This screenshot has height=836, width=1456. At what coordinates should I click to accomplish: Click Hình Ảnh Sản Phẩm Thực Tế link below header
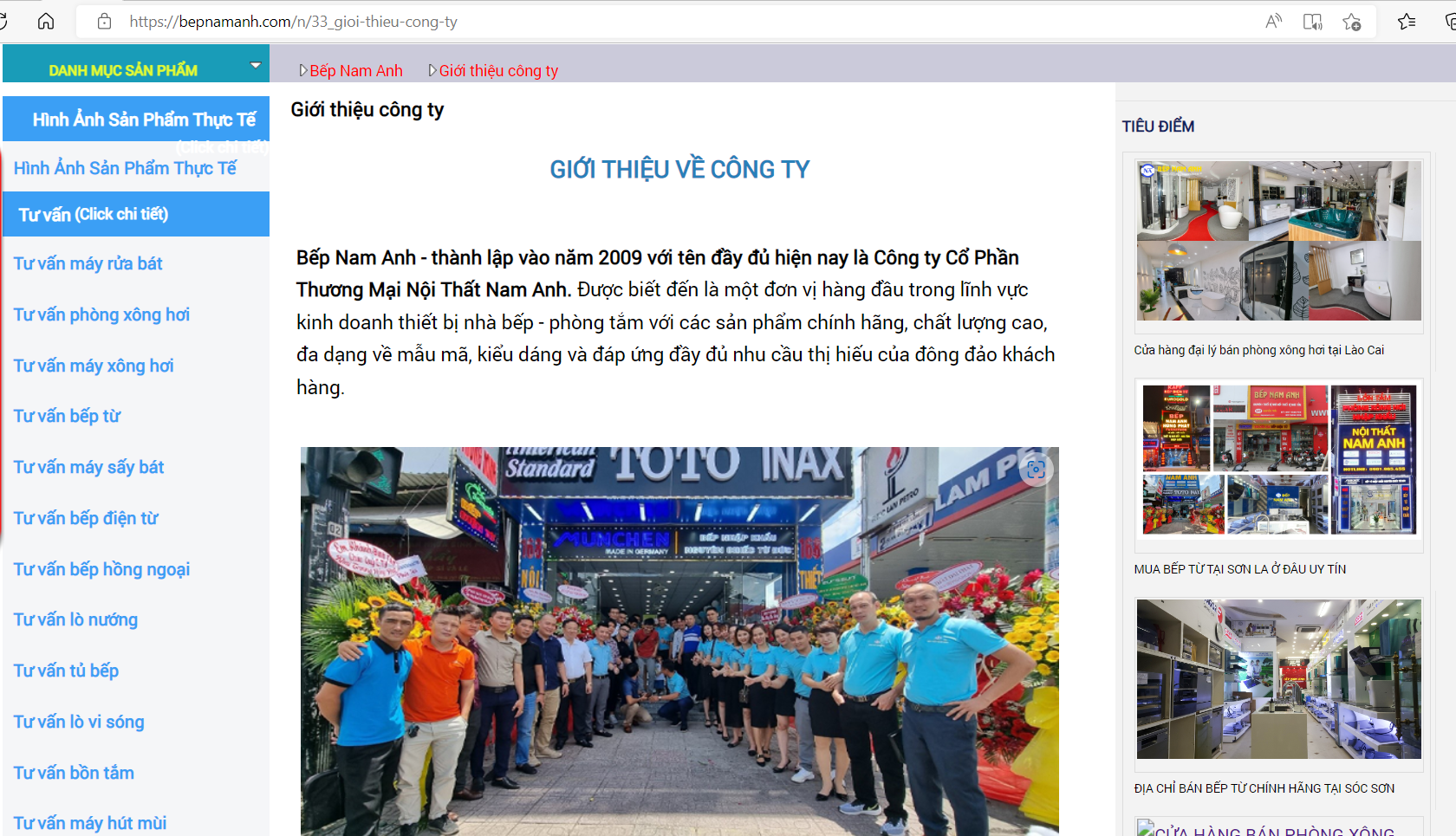(125, 168)
